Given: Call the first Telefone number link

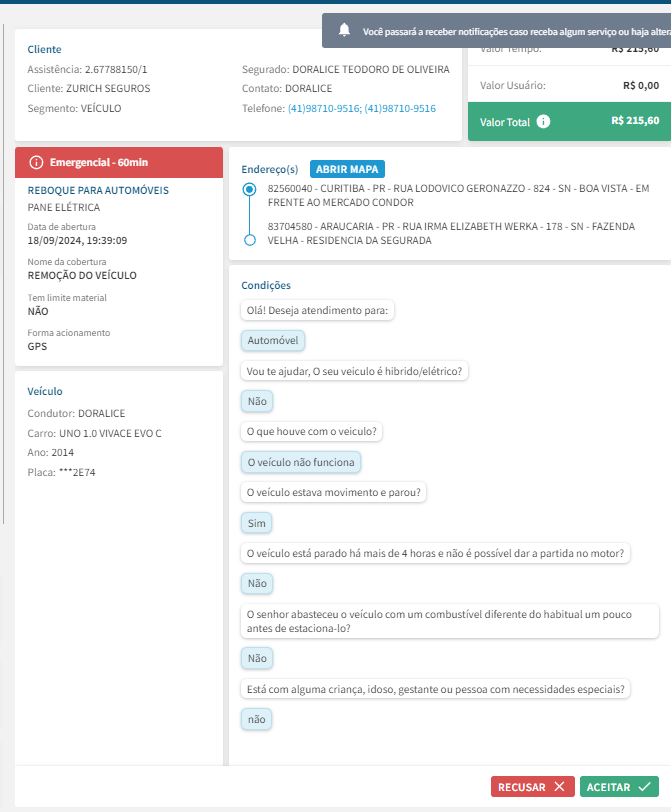Looking at the screenshot, I should pos(324,108).
